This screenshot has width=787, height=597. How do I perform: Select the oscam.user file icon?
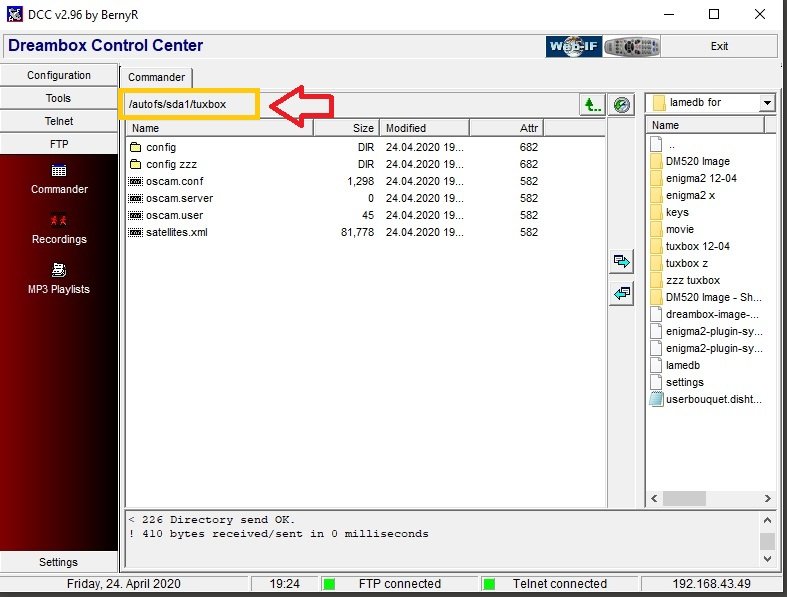pos(136,215)
